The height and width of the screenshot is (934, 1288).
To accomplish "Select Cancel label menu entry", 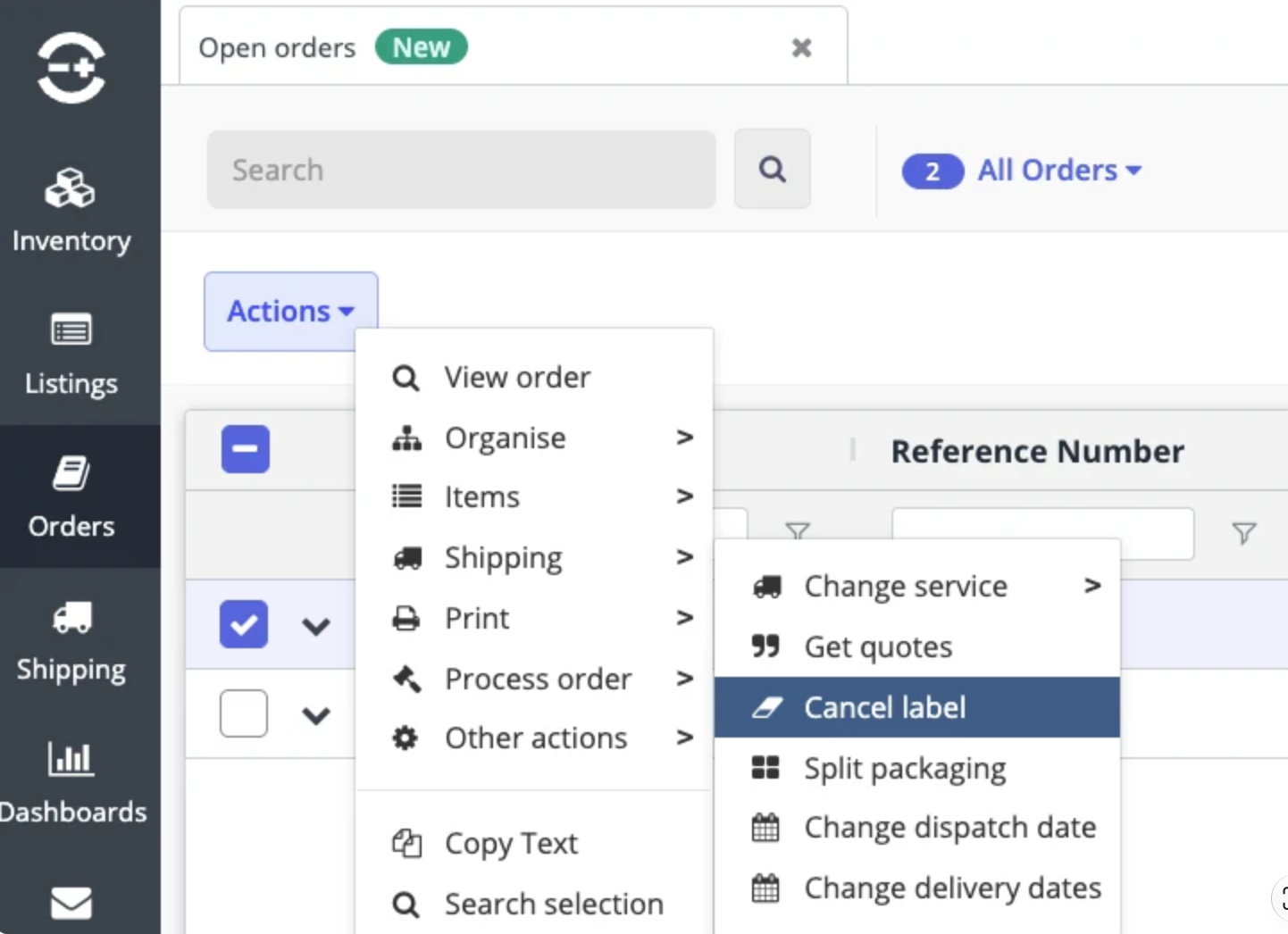I will click(917, 707).
